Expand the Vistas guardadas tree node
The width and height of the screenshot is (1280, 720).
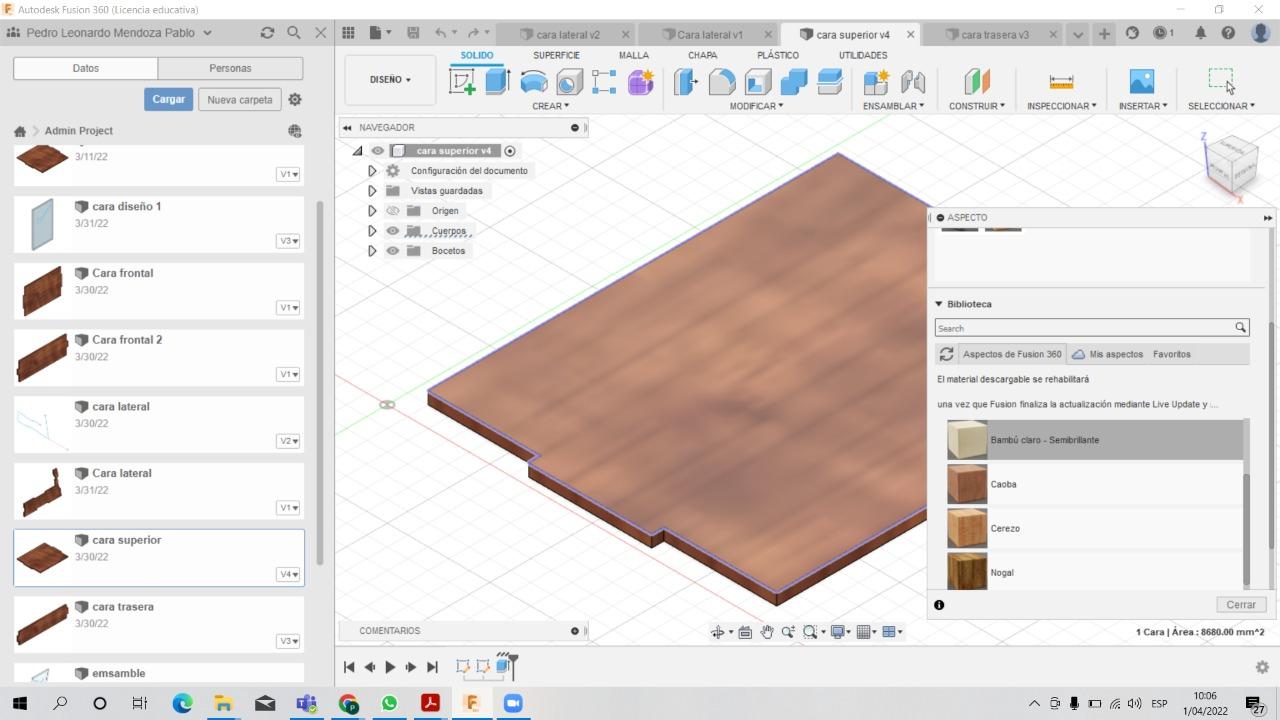(372, 191)
